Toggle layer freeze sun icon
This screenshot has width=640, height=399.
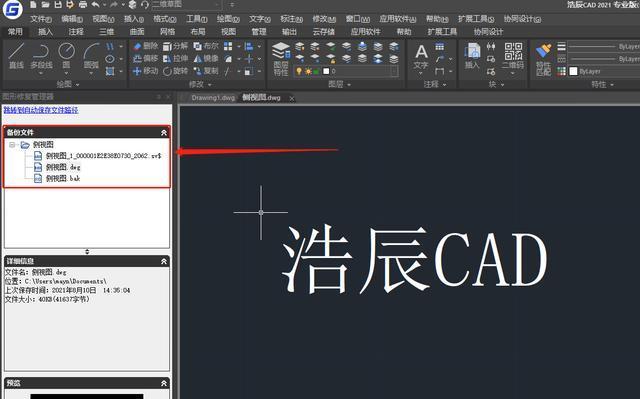click(x=308, y=71)
